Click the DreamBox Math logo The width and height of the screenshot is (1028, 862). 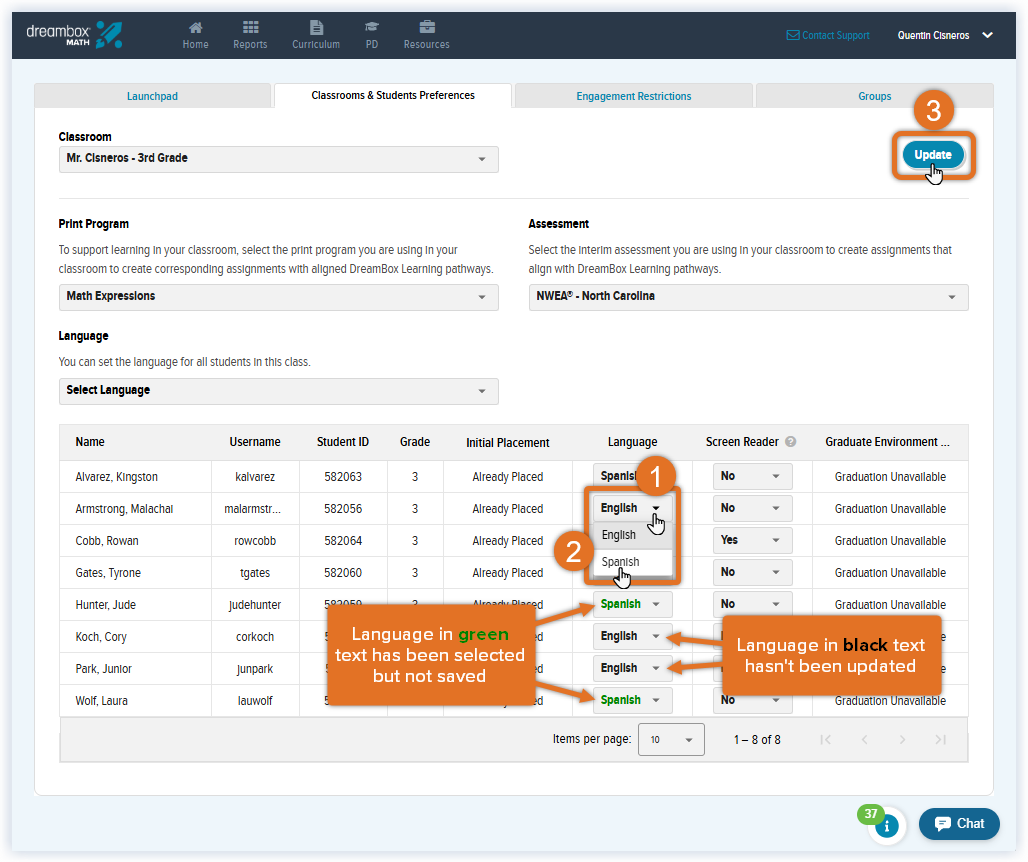point(74,35)
